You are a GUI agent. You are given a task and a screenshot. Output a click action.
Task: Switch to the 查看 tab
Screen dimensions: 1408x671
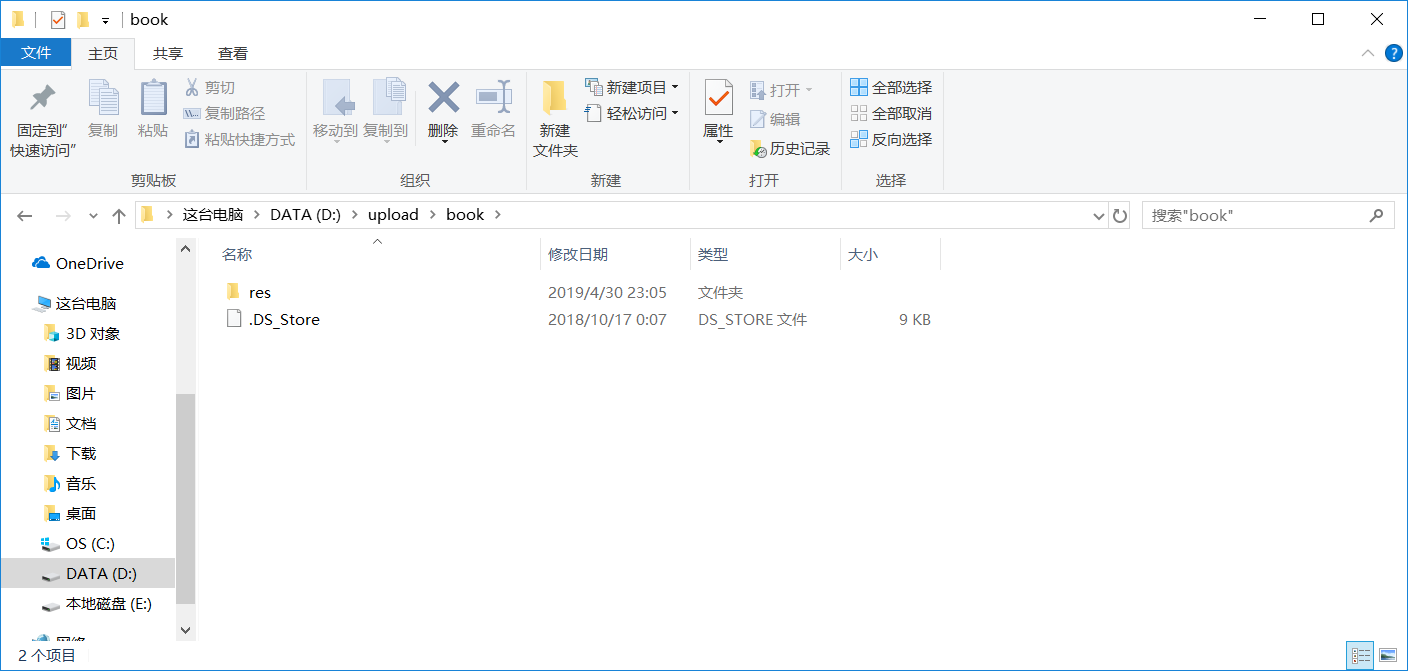232,53
